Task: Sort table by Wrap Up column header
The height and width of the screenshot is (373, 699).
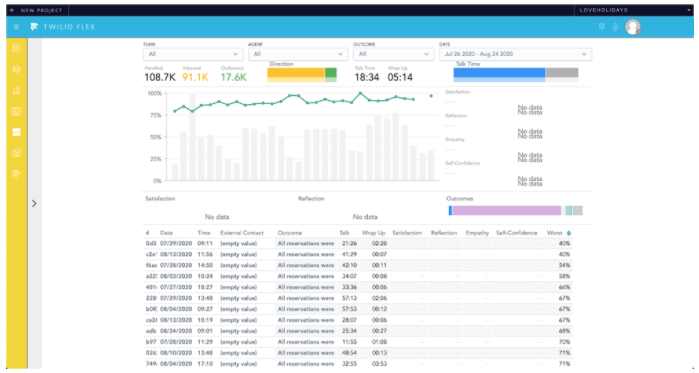Action: click(374, 233)
